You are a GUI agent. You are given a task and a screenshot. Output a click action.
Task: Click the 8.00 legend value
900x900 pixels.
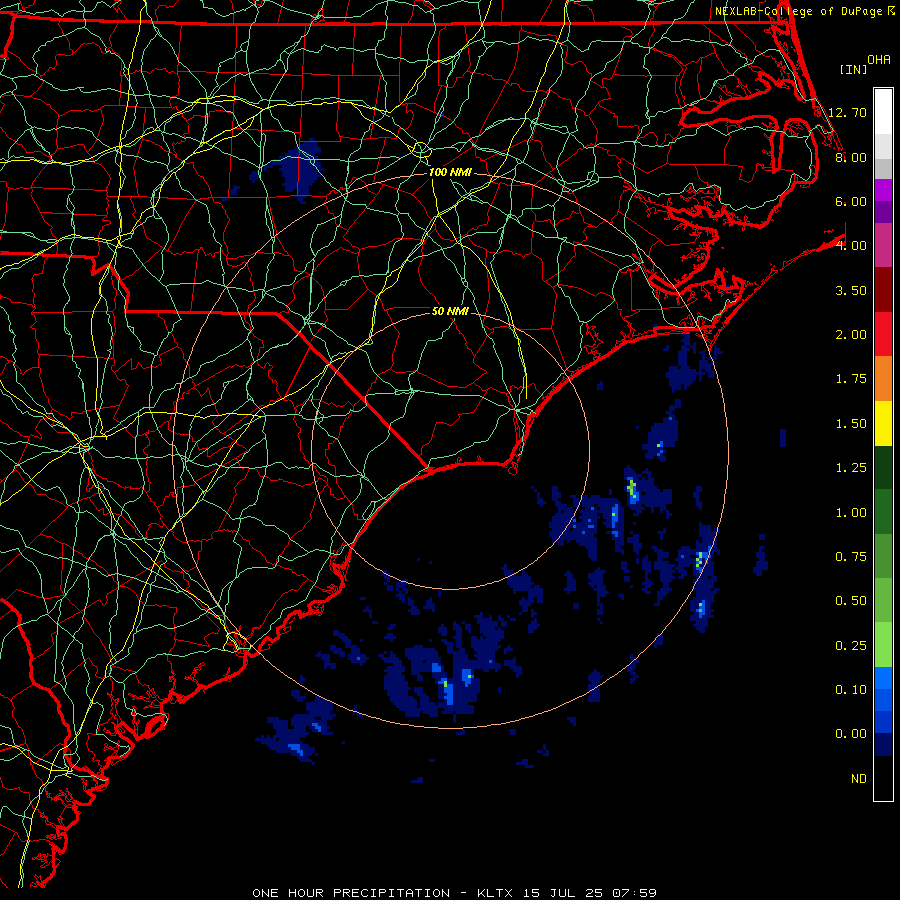point(851,157)
